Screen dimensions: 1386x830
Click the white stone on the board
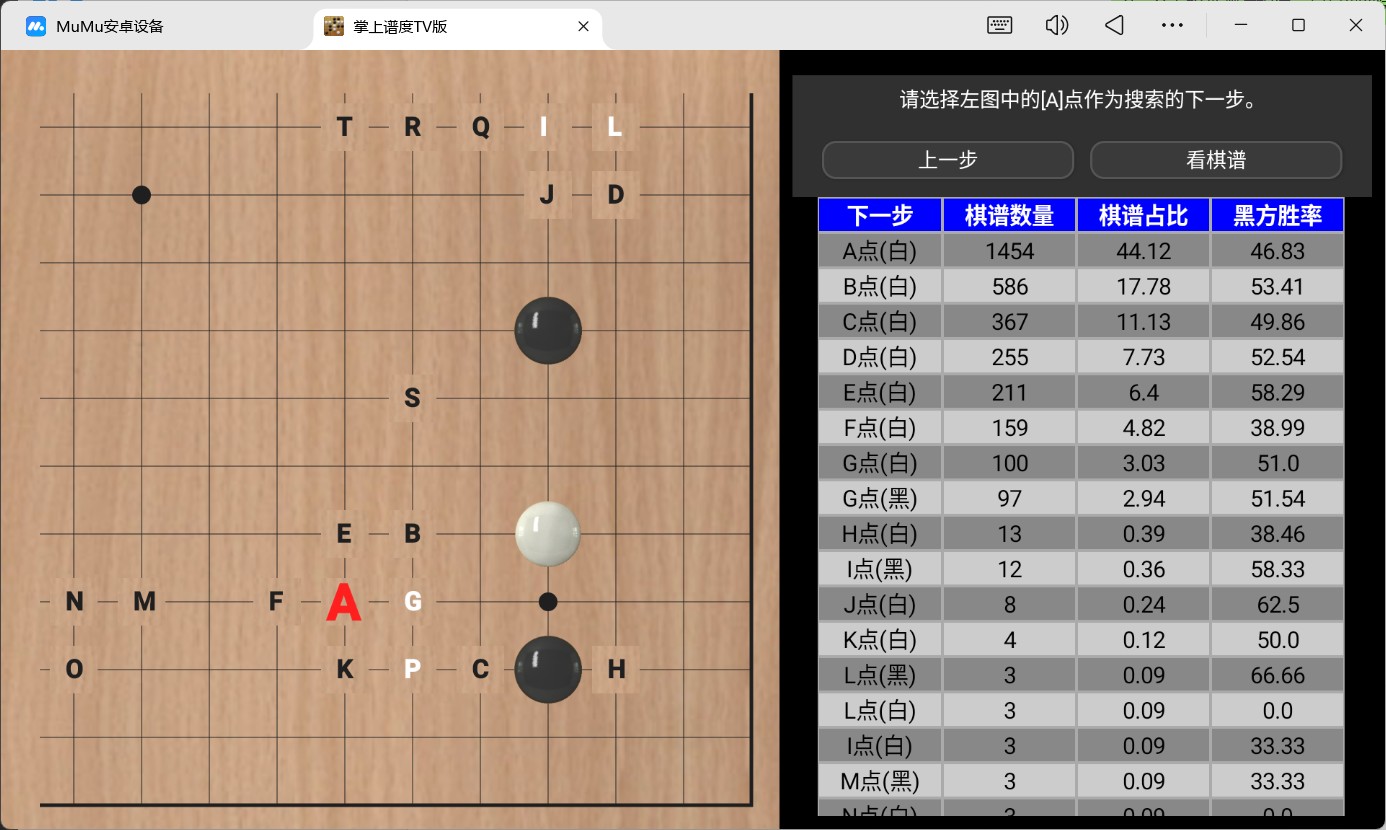(x=547, y=534)
